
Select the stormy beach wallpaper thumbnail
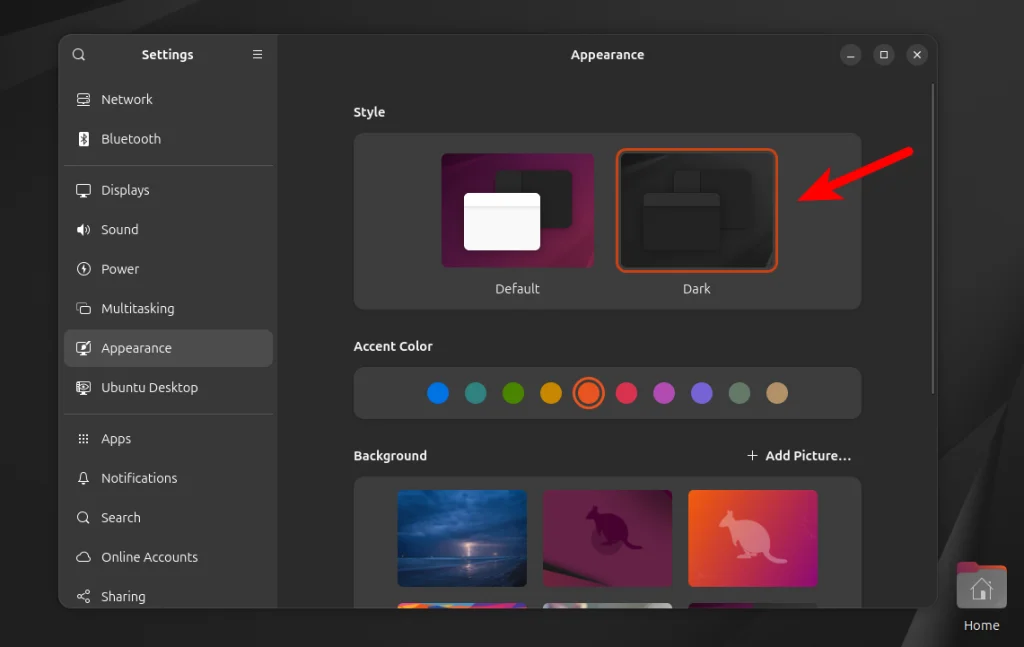[x=461, y=538]
